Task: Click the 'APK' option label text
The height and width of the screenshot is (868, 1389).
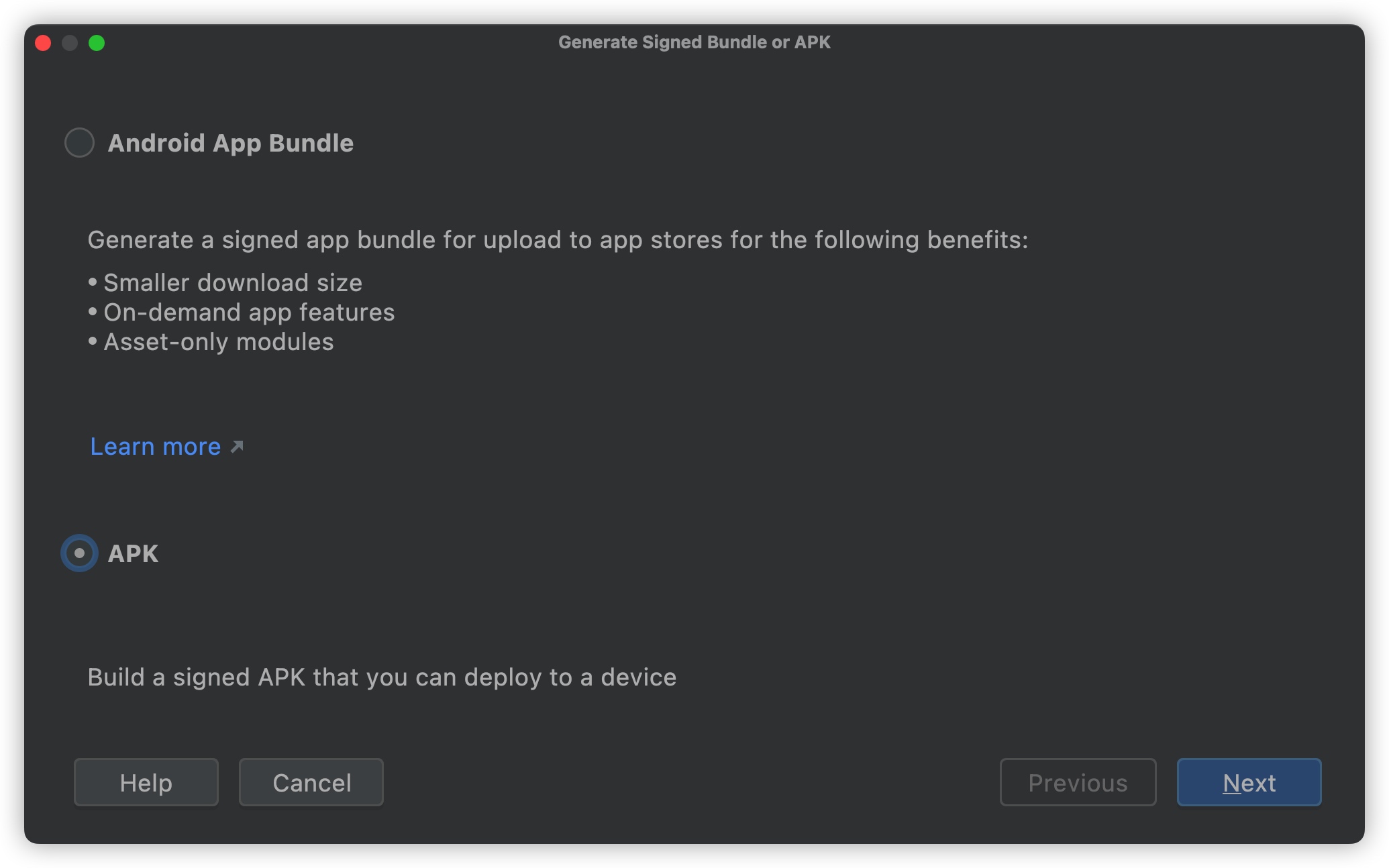Action: point(133,553)
